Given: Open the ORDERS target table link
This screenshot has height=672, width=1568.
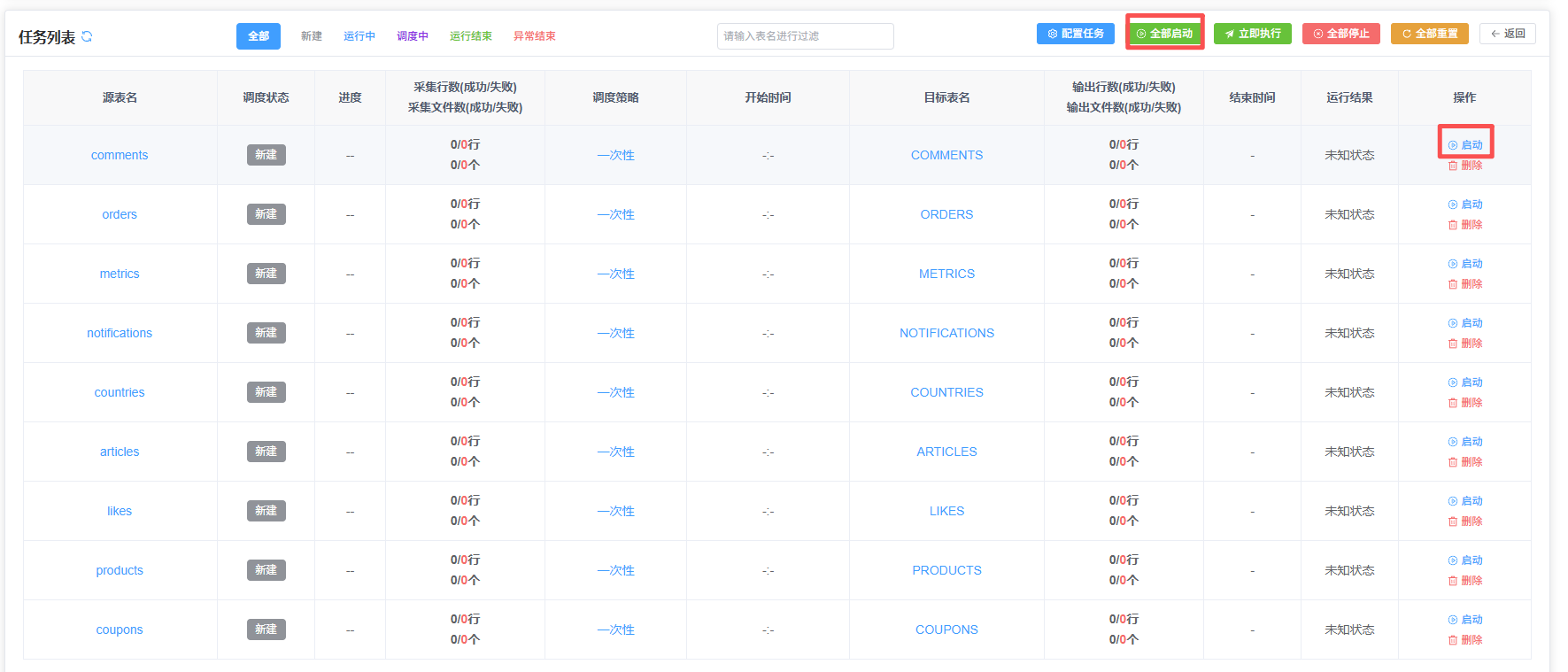Looking at the screenshot, I should click(946, 214).
